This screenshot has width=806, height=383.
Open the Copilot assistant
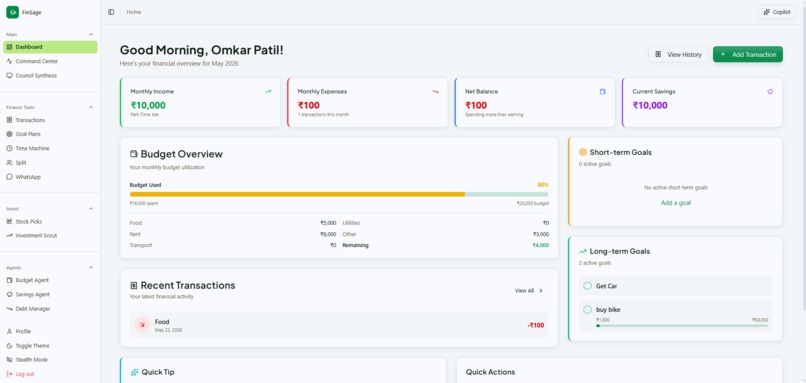(777, 12)
